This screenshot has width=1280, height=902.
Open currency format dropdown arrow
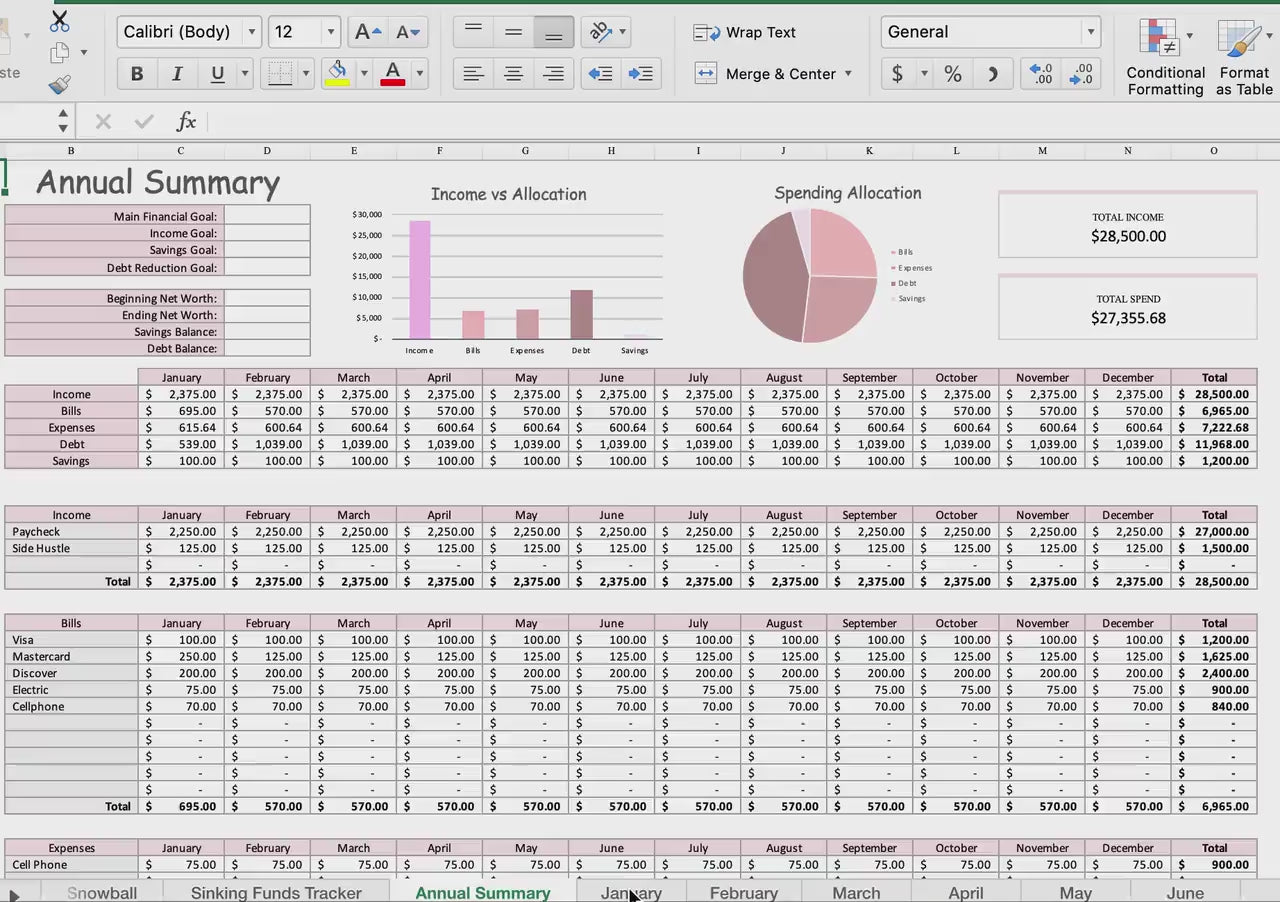click(924, 73)
